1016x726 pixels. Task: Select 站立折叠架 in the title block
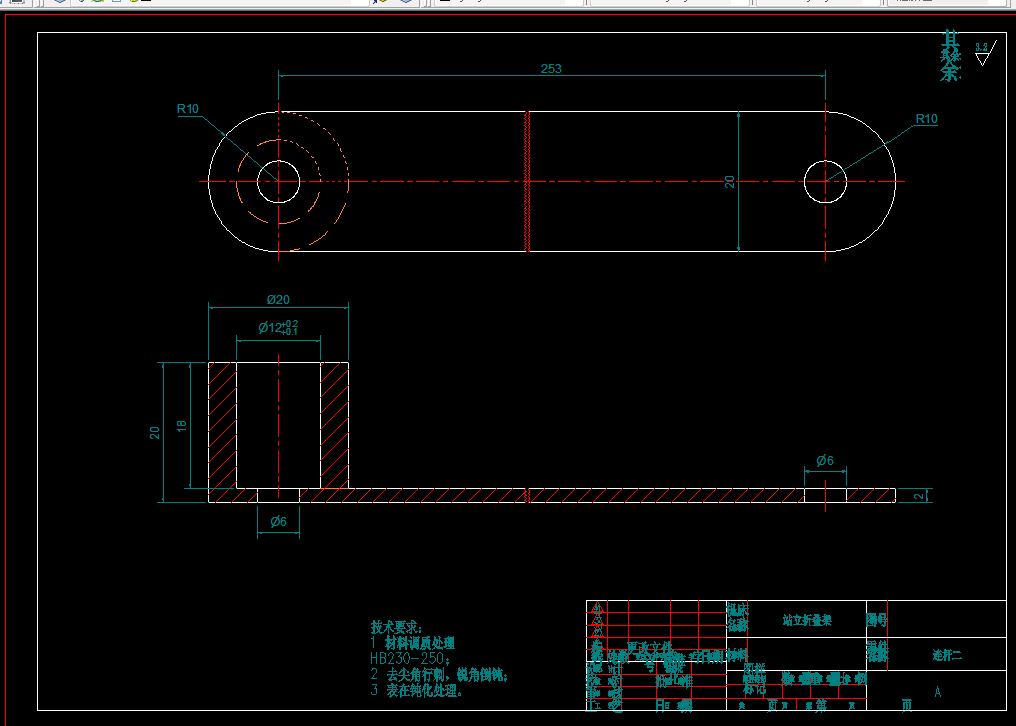[x=807, y=620]
